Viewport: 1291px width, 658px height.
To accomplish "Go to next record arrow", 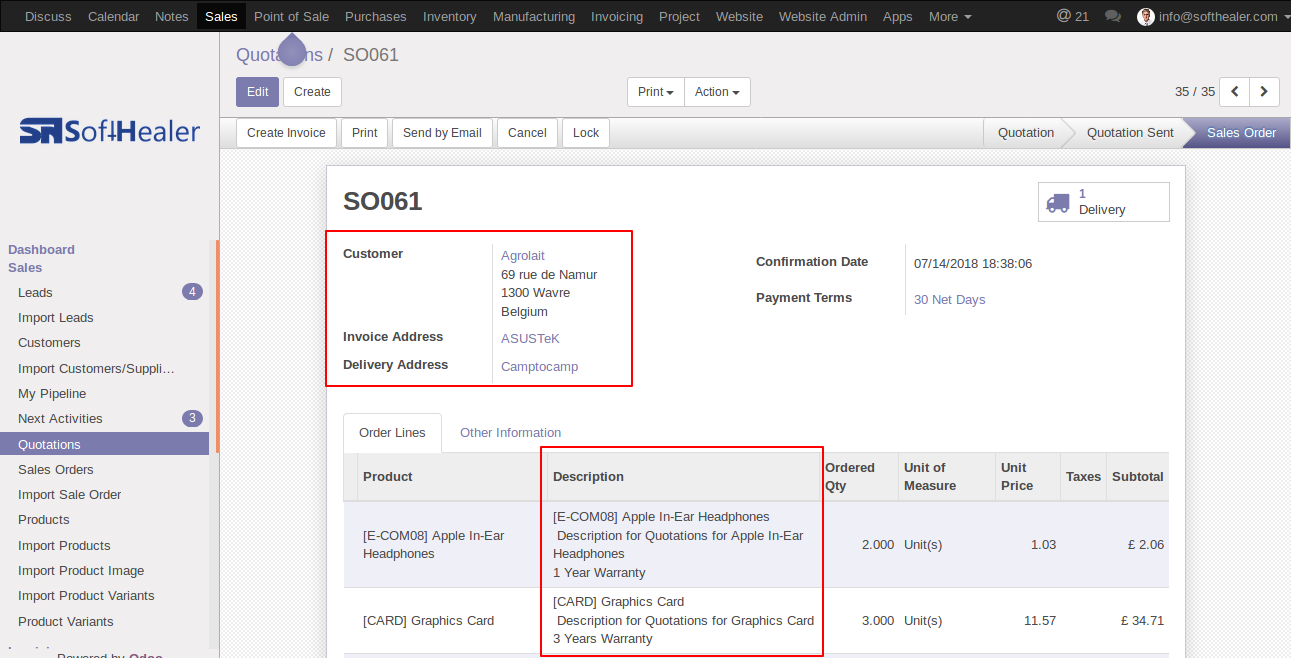I will point(1264,92).
